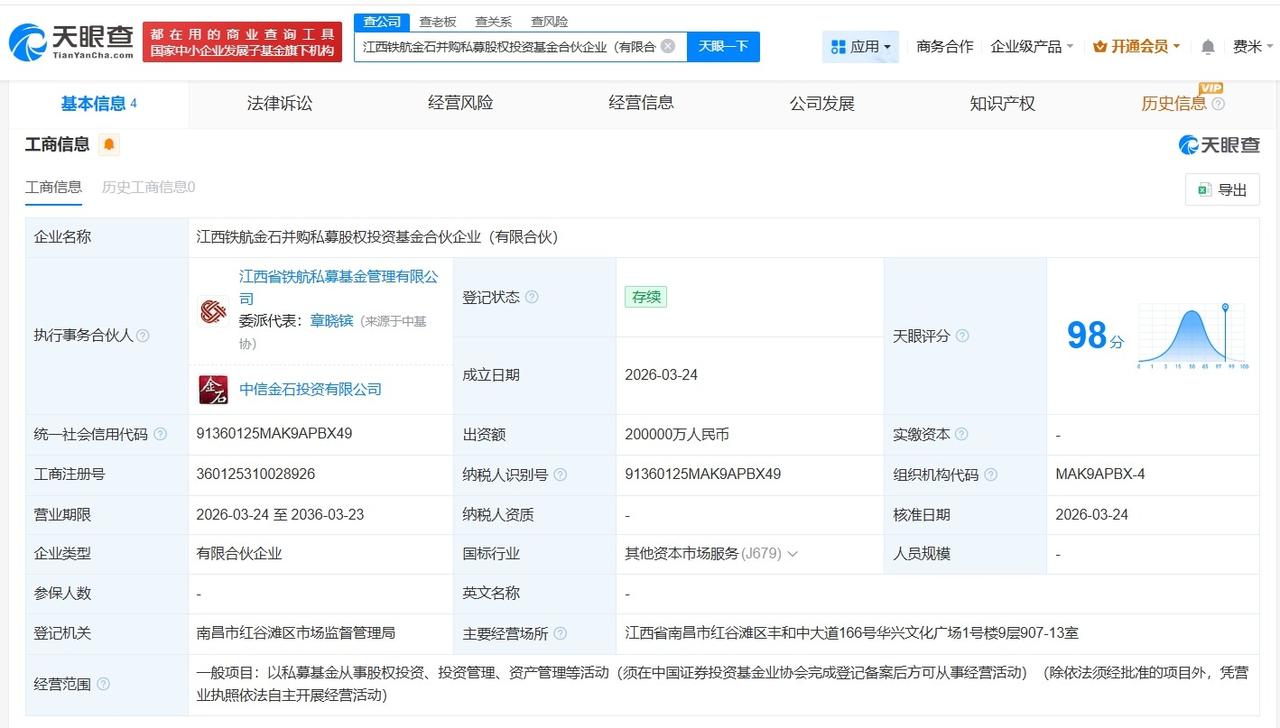Click the 天眼查 watermark logo above the table
The width and height of the screenshot is (1280, 728).
(1220, 144)
